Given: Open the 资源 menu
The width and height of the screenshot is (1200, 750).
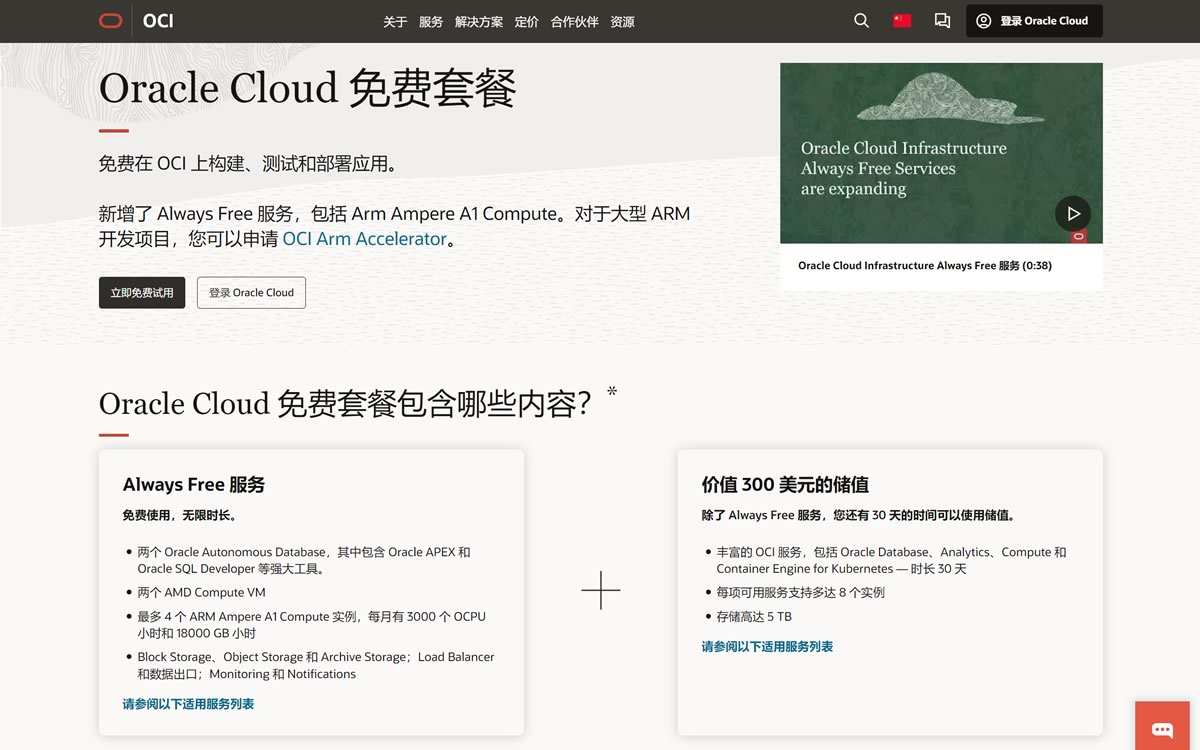Looking at the screenshot, I should [623, 22].
